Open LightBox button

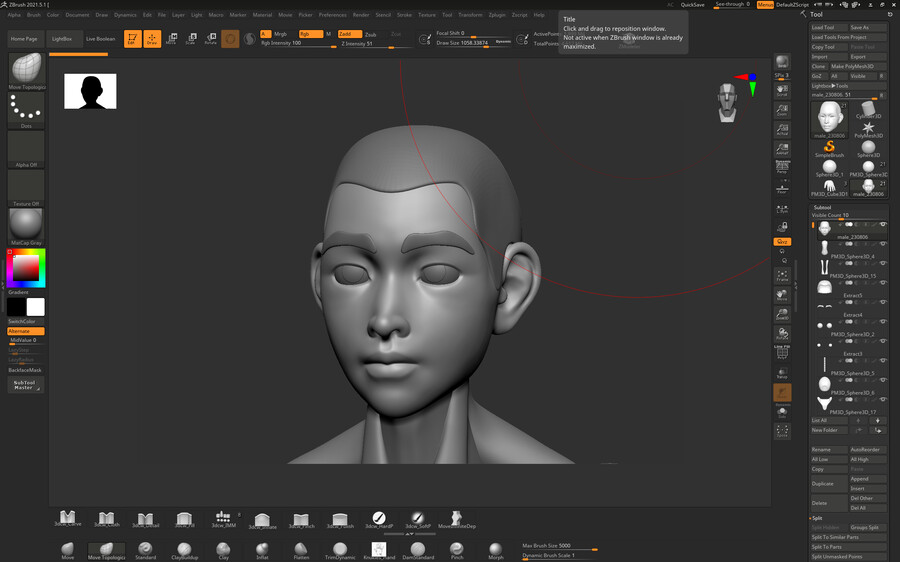tap(62, 39)
